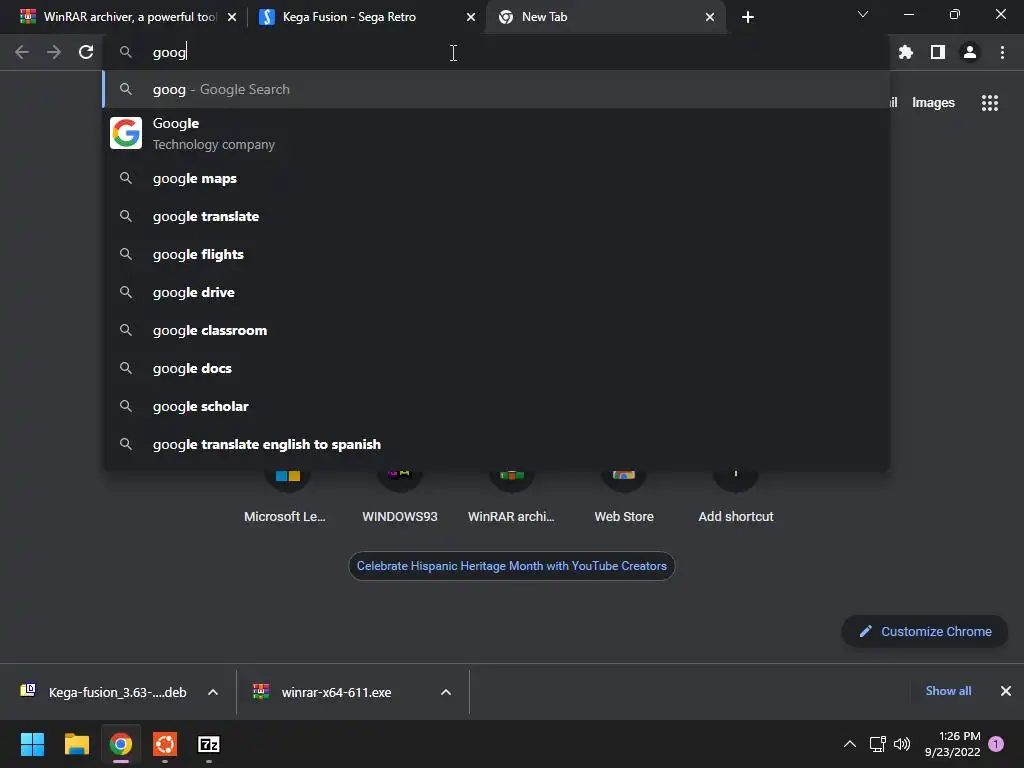Show hidden system tray icons
The height and width of the screenshot is (768, 1024).
pyautogui.click(x=850, y=744)
